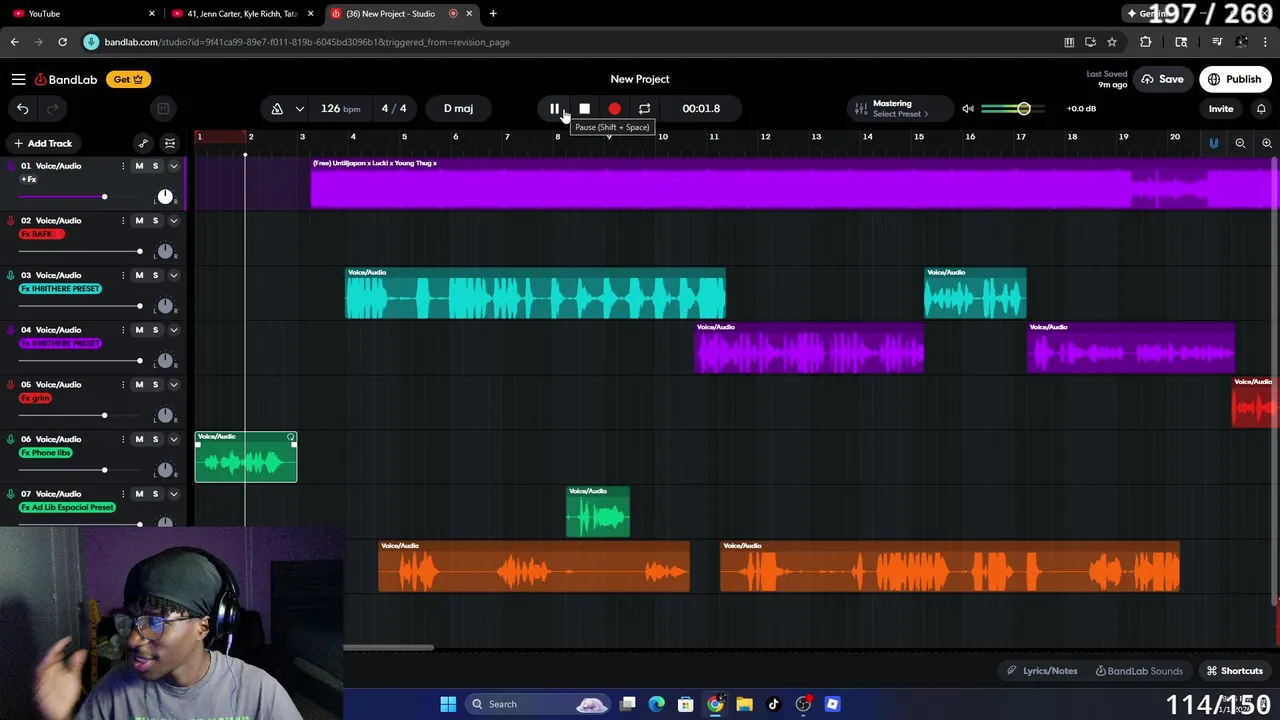Open File Explorer from taskbar
The image size is (1280, 720).
[x=744, y=704]
